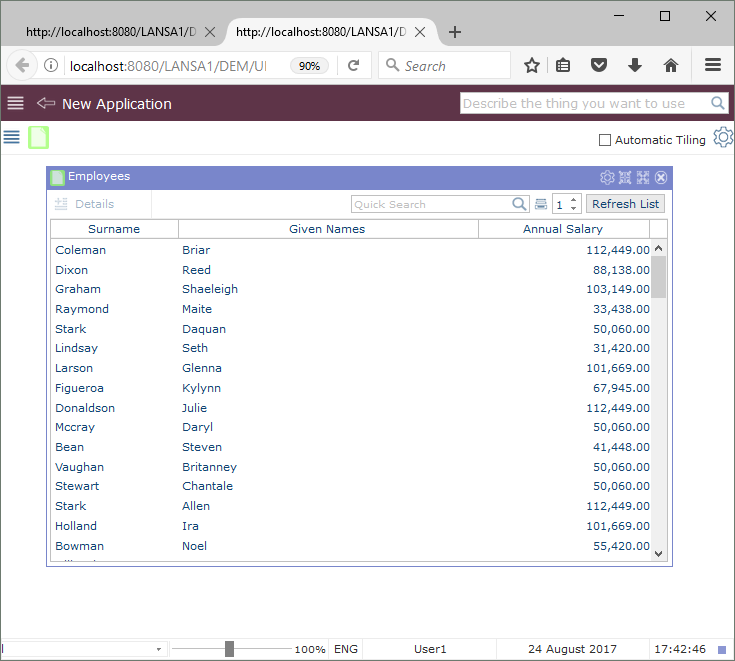Switch to the first localhost browser tab

pos(111,32)
